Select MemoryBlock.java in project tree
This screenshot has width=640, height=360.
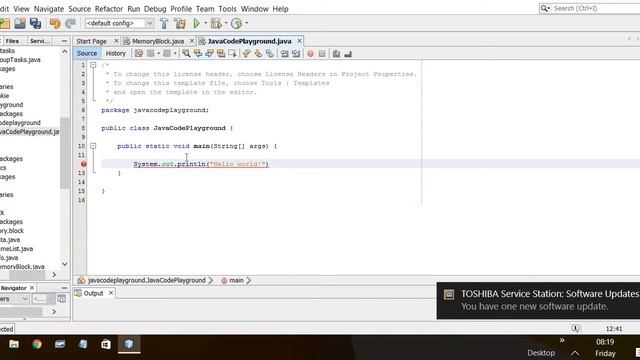pos(22,267)
